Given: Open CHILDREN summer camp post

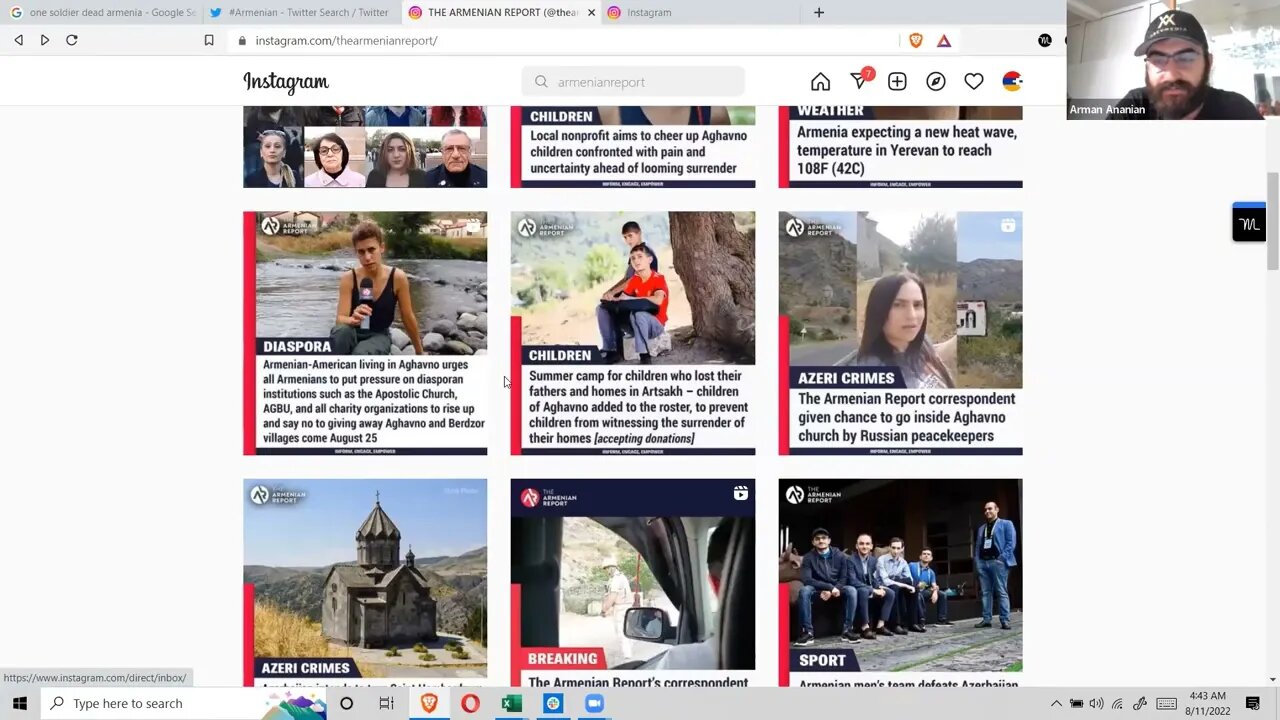Looking at the screenshot, I should pyautogui.click(x=633, y=333).
